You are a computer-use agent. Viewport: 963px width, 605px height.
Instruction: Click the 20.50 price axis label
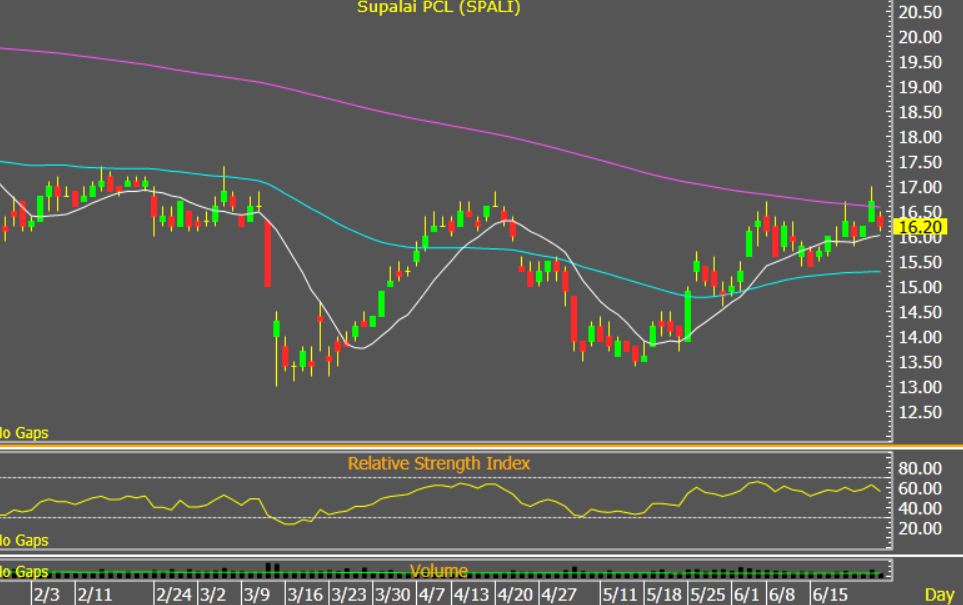coord(920,12)
